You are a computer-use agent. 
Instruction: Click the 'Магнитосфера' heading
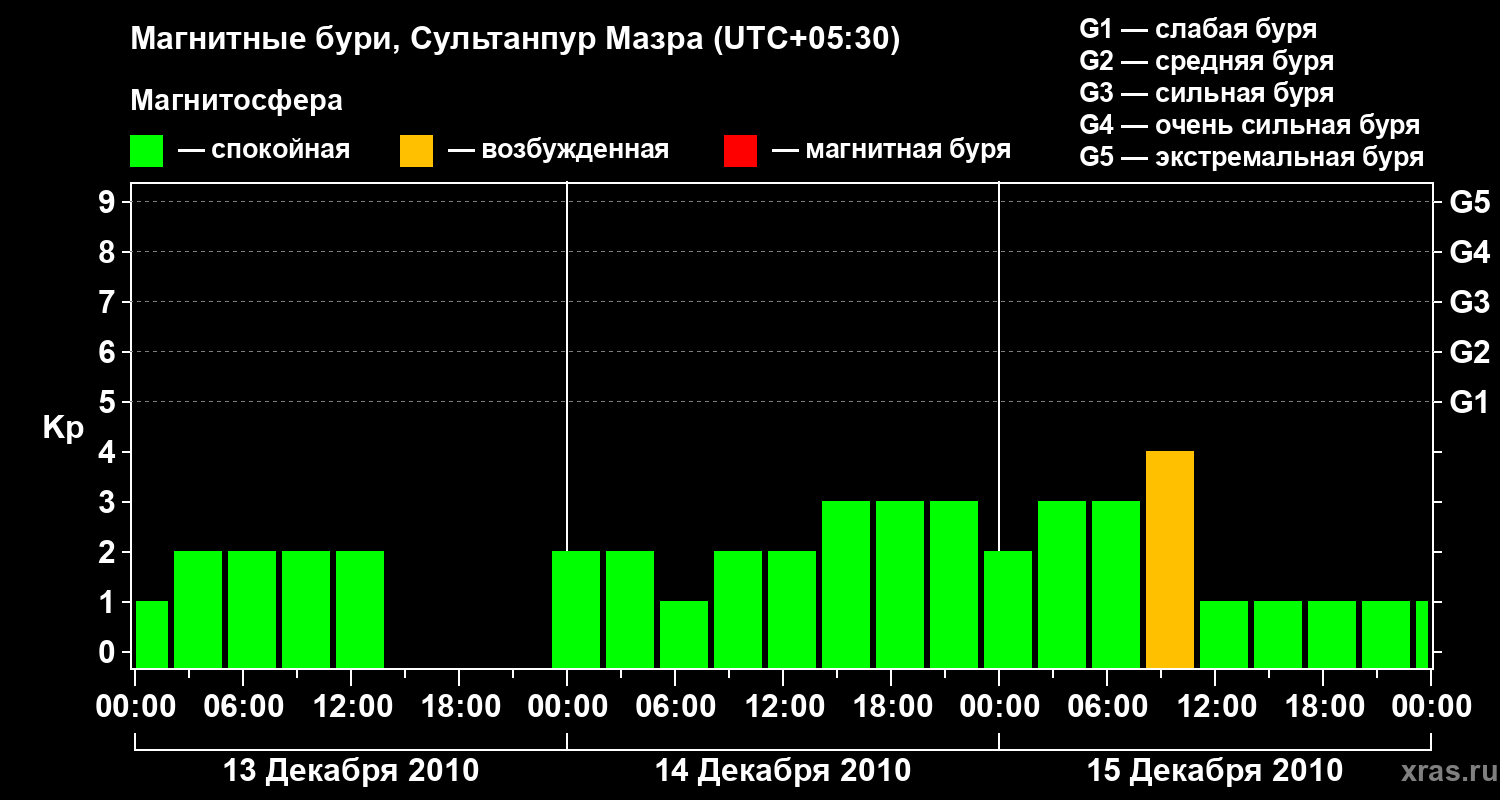(237, 101)
